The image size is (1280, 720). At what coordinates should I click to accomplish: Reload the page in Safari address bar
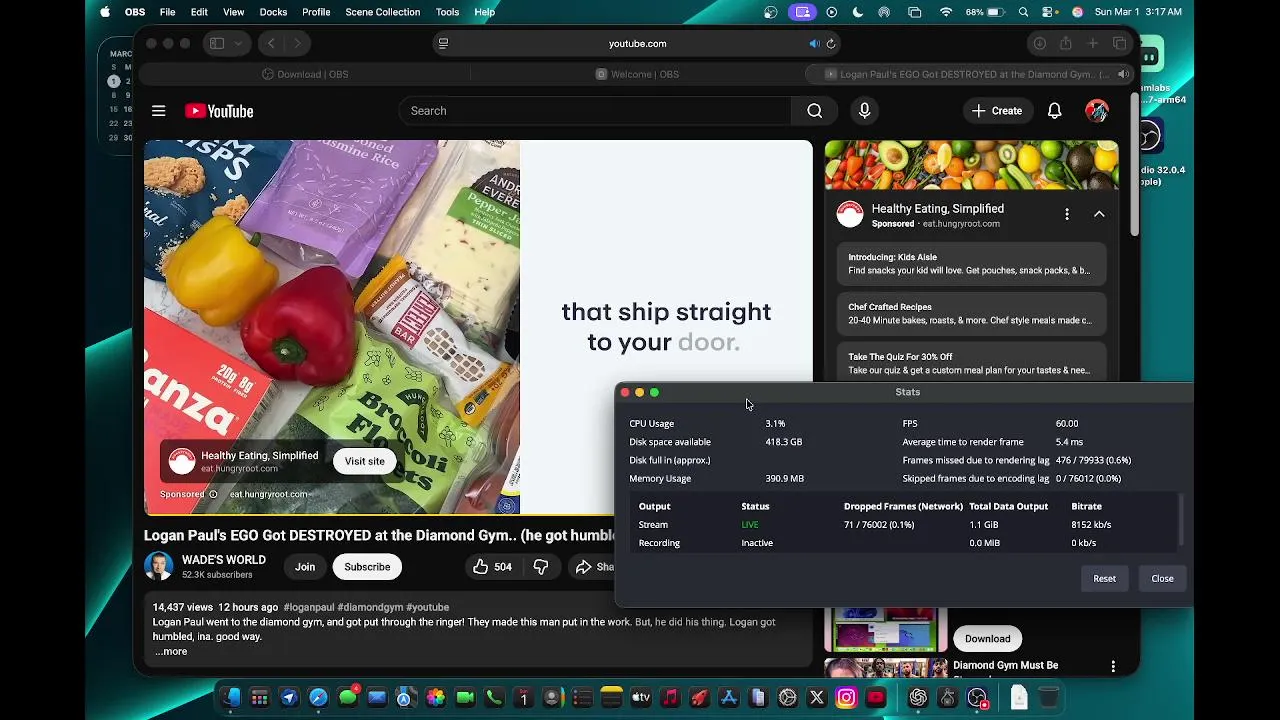831,44
